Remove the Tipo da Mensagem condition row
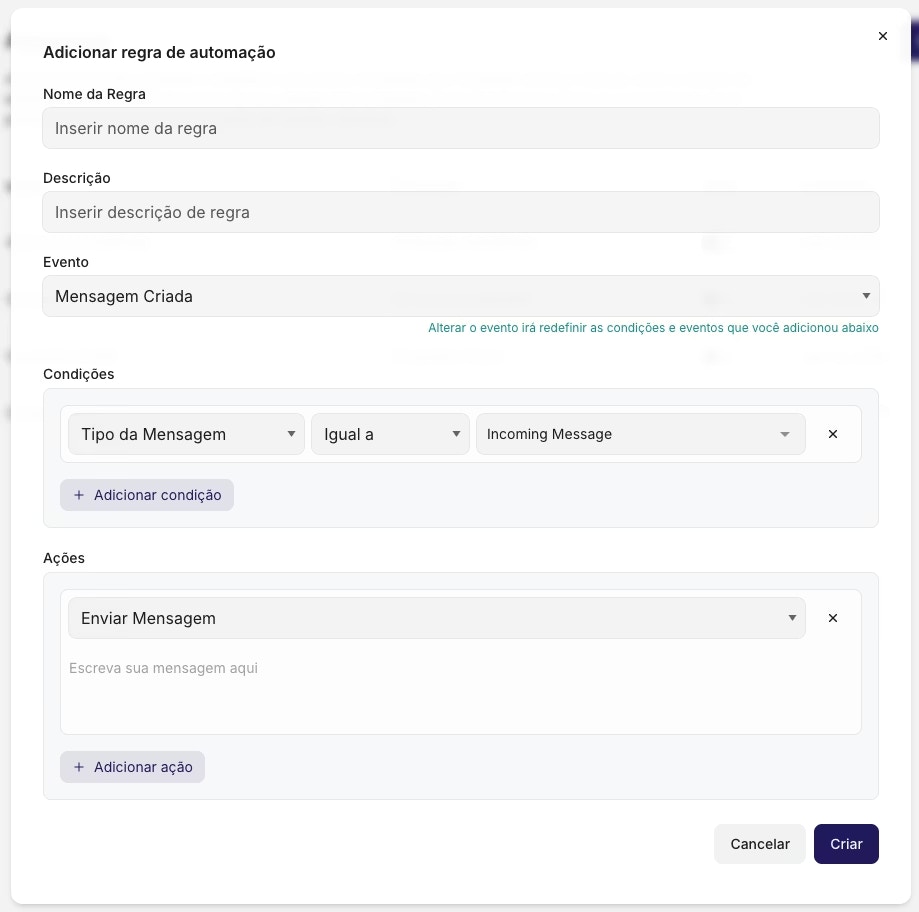Image resolution: width=919 pixels, height=912 pixels. tap(832, 434)
